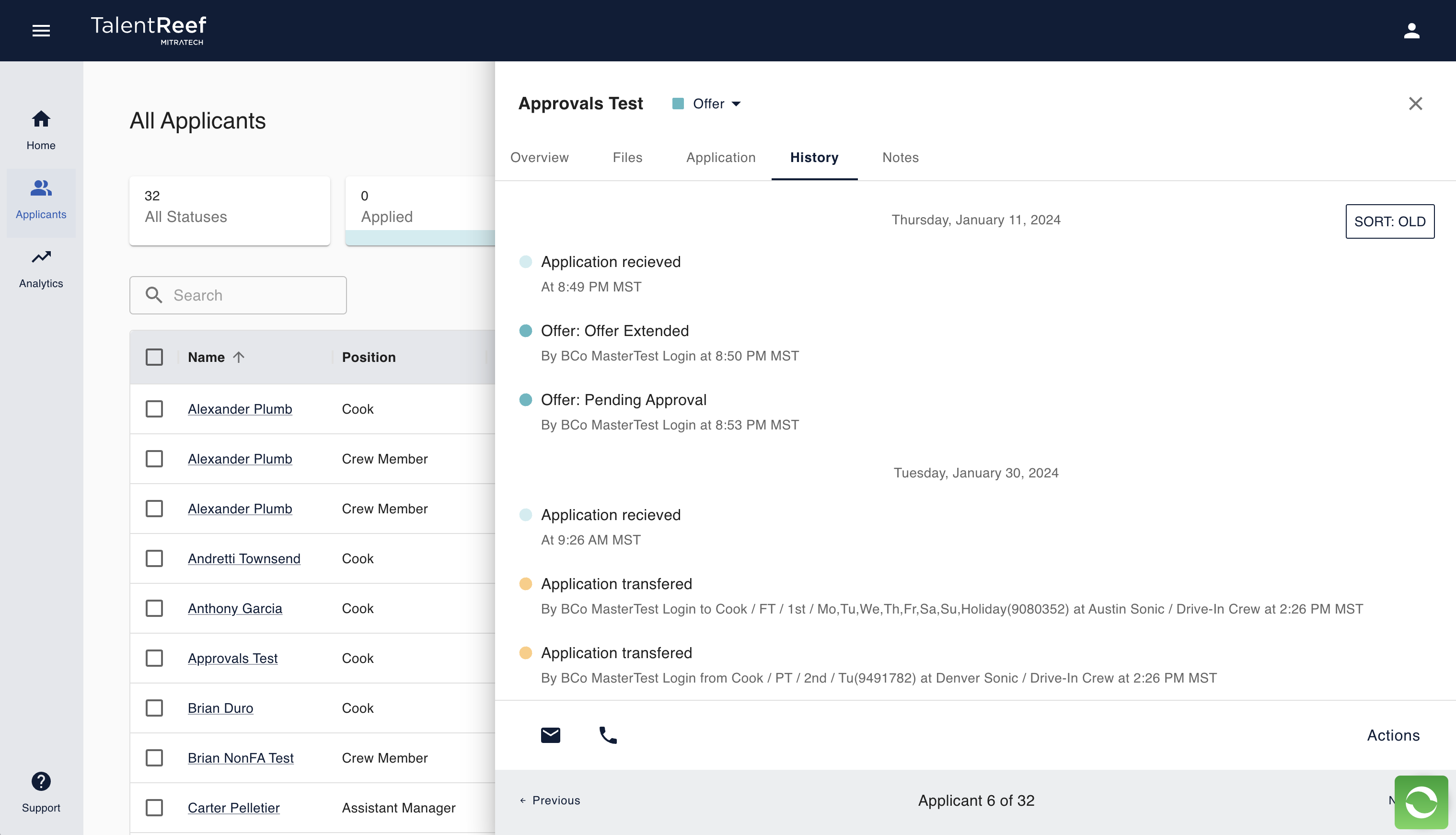Image resolution: width=1456 pixels, height=835 pixels.
Task: Check the Anthony Garcia row checkbox
Action: click(x=154, y=608)
